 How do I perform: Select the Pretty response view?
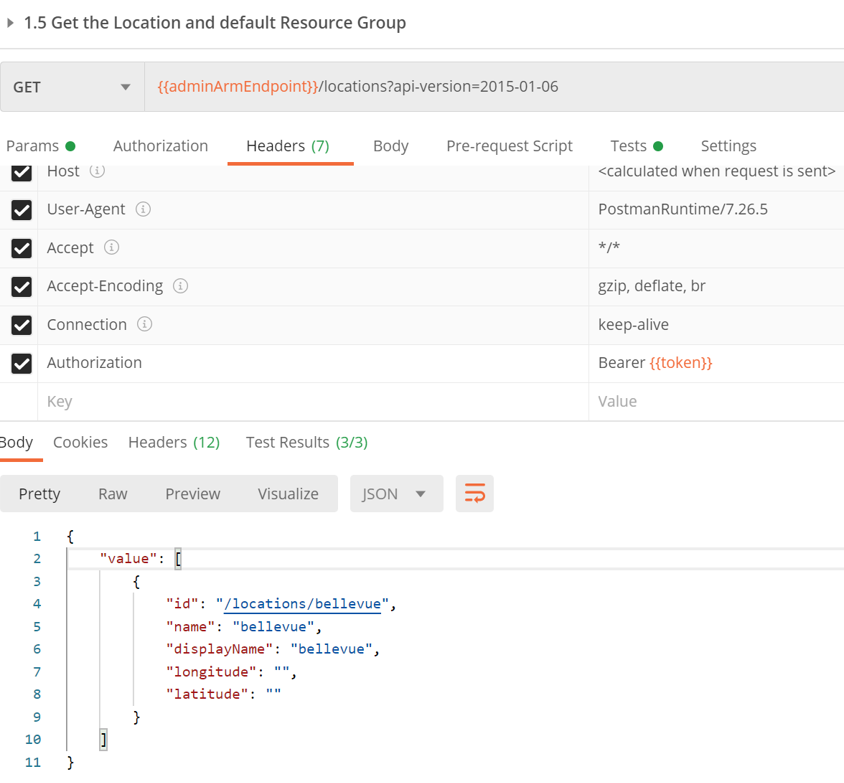click(39, 493)
